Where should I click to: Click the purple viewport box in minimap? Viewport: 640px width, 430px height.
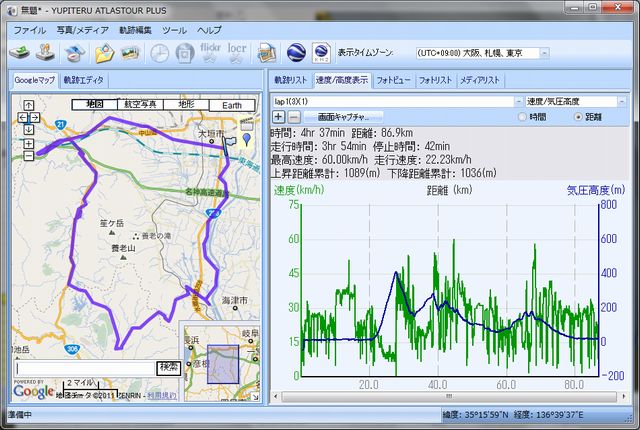tap(223, 364)
